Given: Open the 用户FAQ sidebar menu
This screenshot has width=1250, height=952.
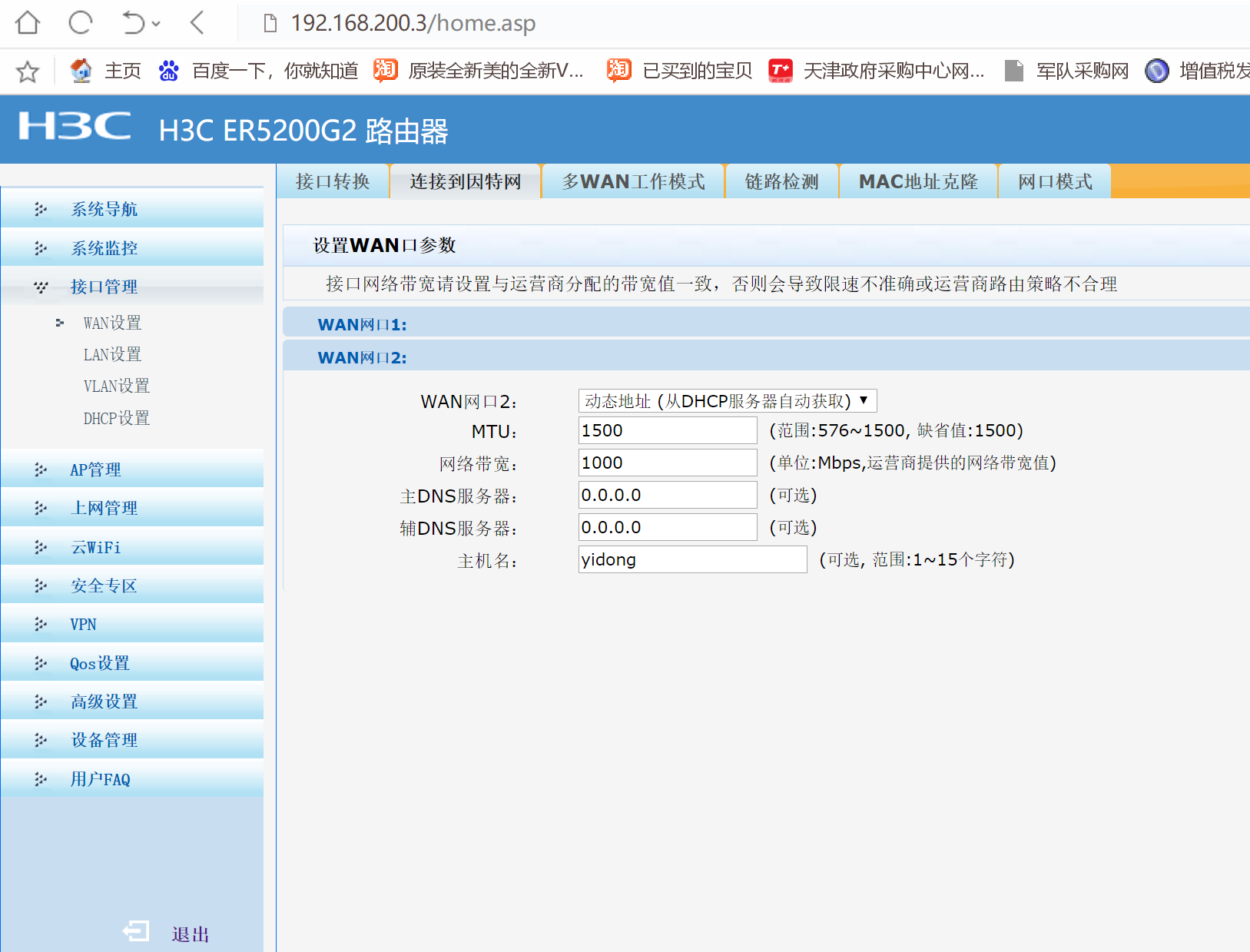Looking at the screenshot, I should (x=132, y=779).
